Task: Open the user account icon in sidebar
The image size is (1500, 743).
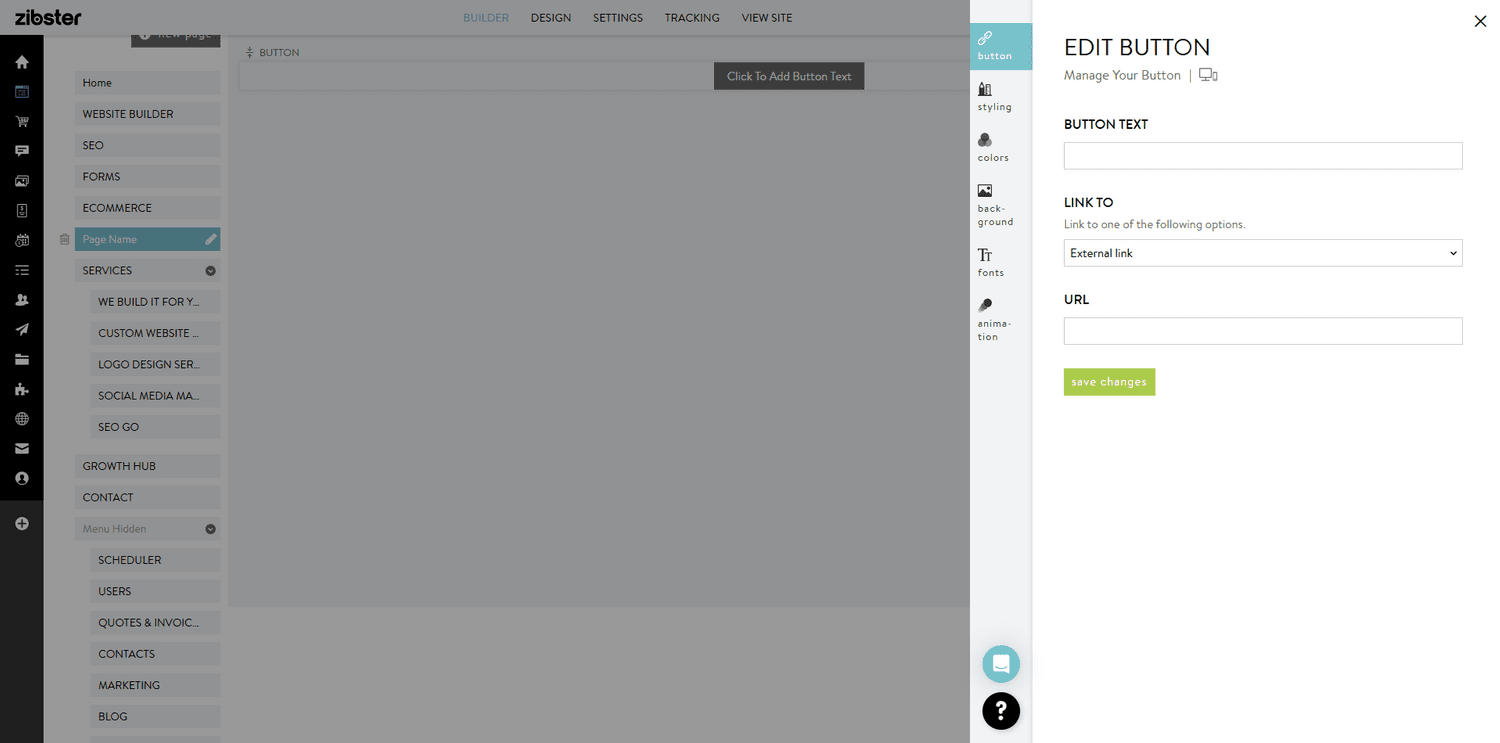Action: pos(21,479)
